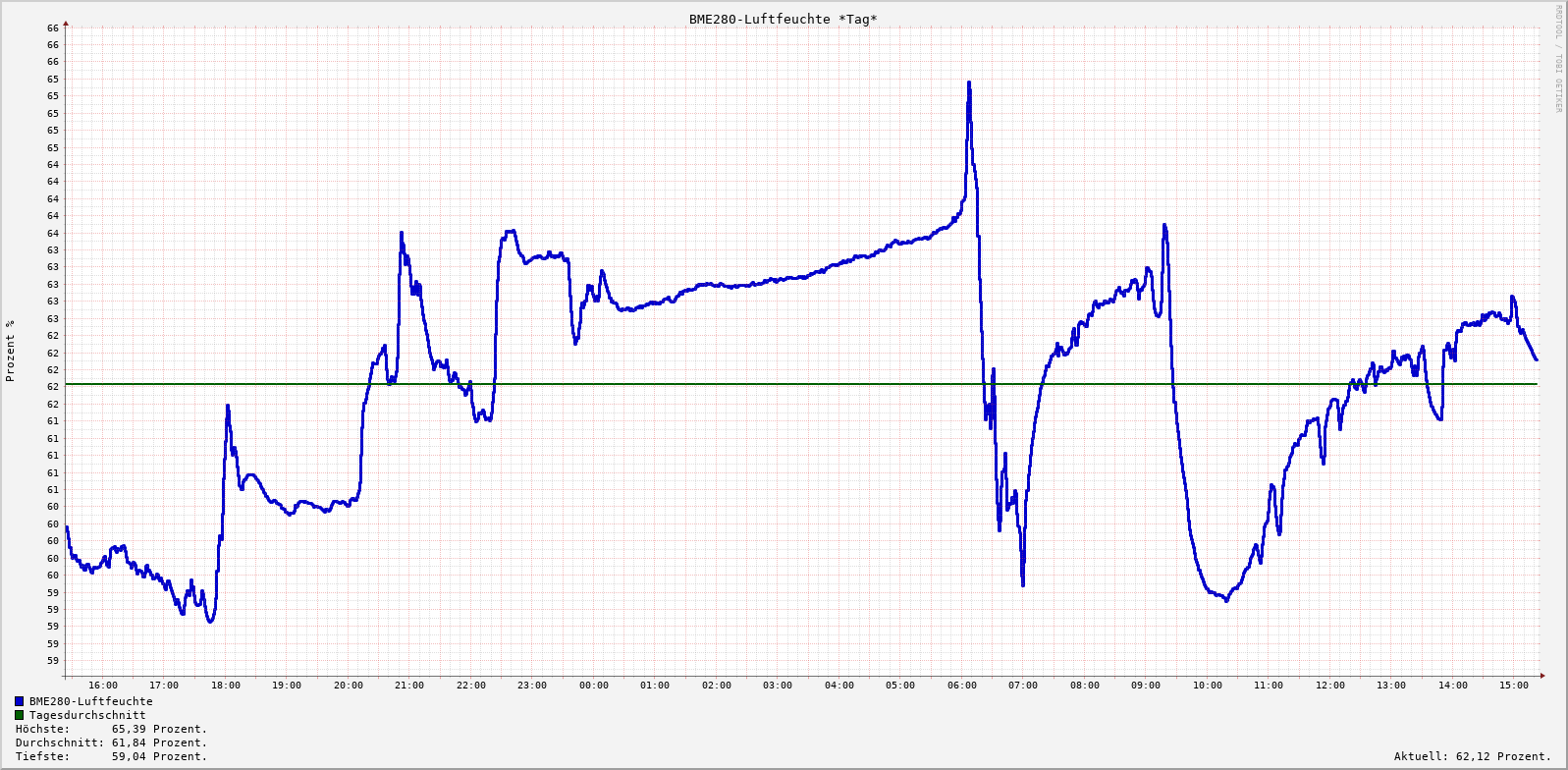The width and height of the screenshot is (1568, 770).
Task: Click the RRDTOOL / TOBI OETIKER watermark
Action: [1557, 59]
